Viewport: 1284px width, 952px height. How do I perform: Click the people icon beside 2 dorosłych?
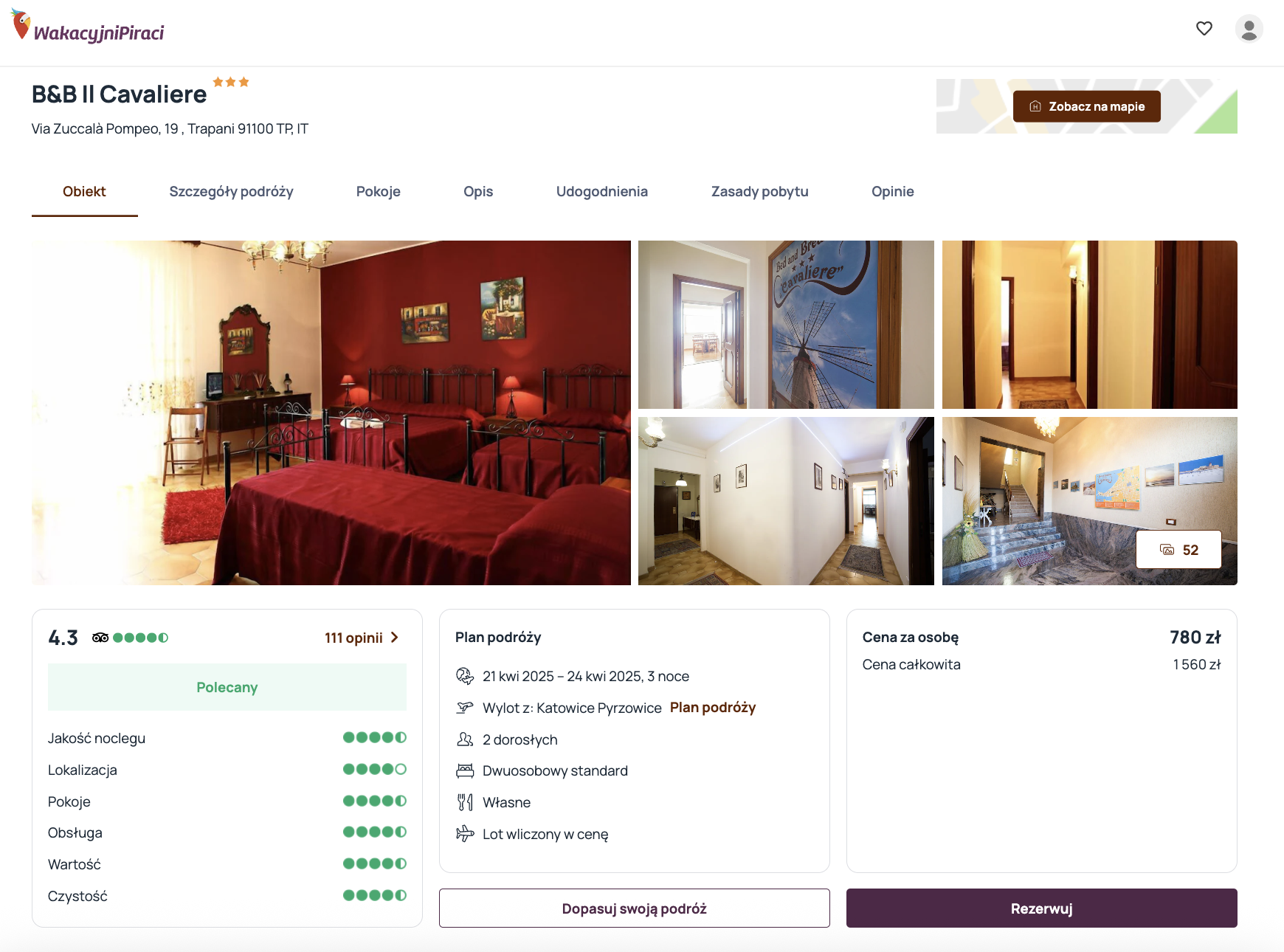[465, 739]
